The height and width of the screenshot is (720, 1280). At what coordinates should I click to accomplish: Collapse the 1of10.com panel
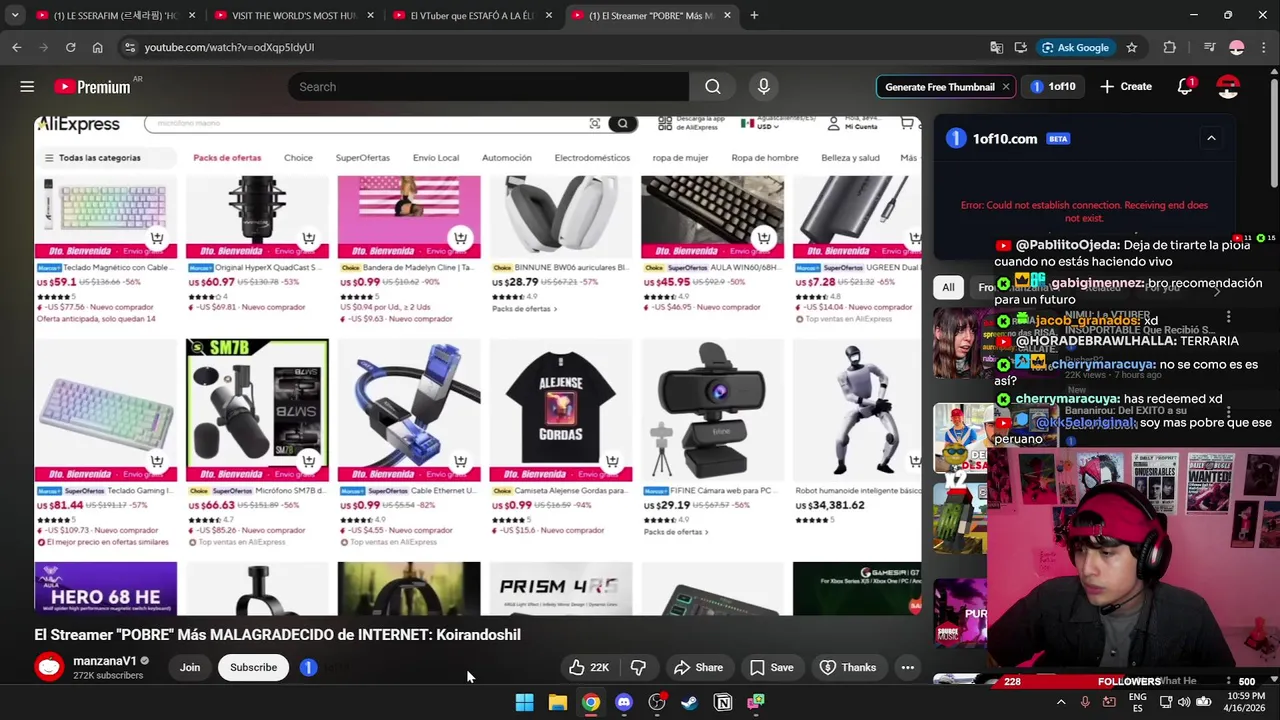click(1211, 138)
